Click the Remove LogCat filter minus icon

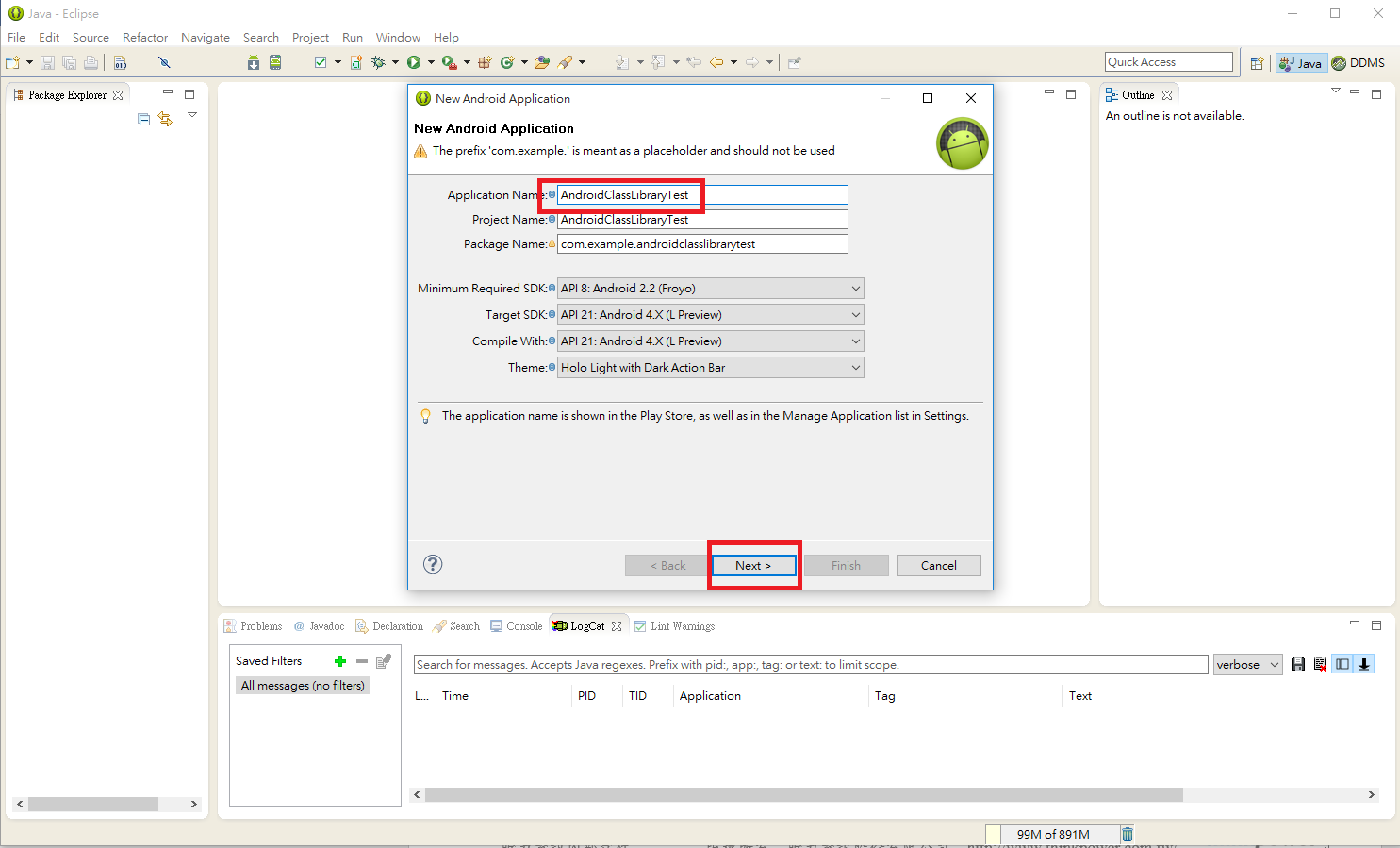tap(362, 661)
